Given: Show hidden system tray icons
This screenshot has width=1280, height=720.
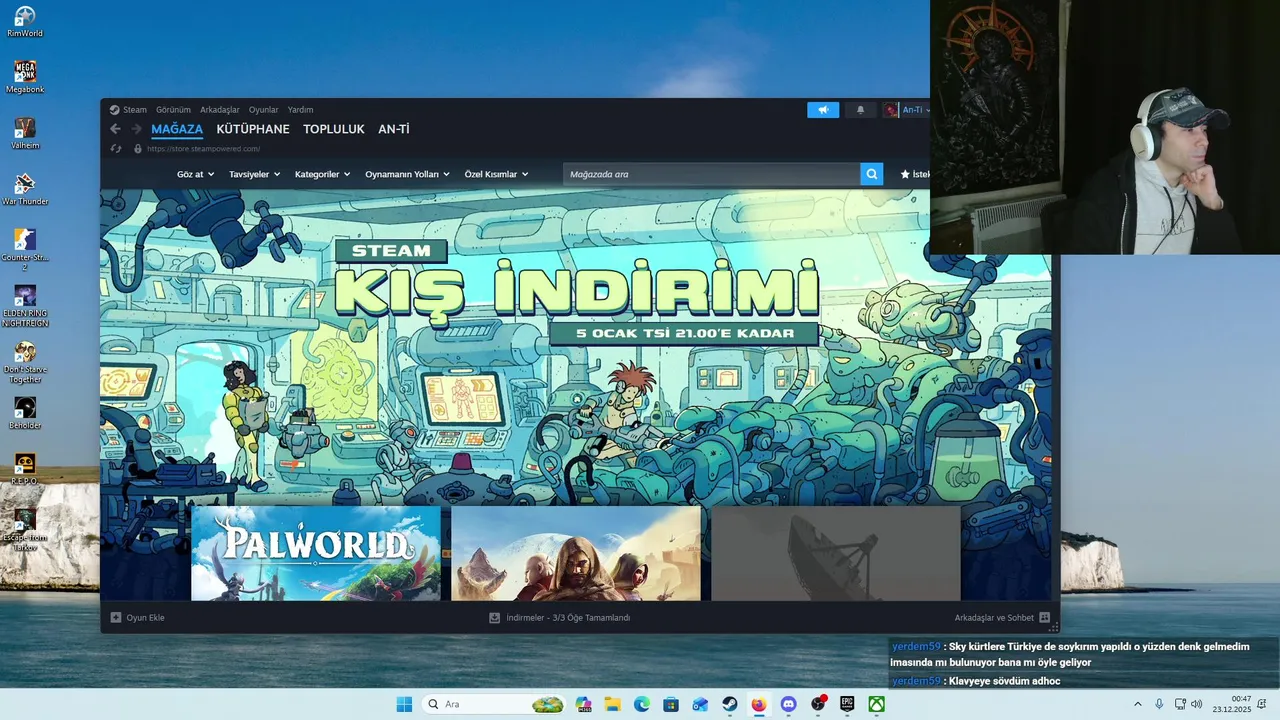Looking at the screenshot, I should coord(1137,704).
